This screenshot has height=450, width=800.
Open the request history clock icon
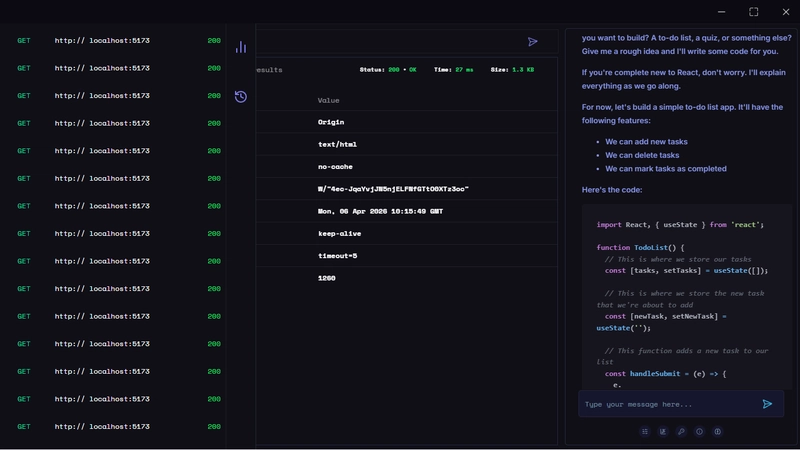coord(241,97)
